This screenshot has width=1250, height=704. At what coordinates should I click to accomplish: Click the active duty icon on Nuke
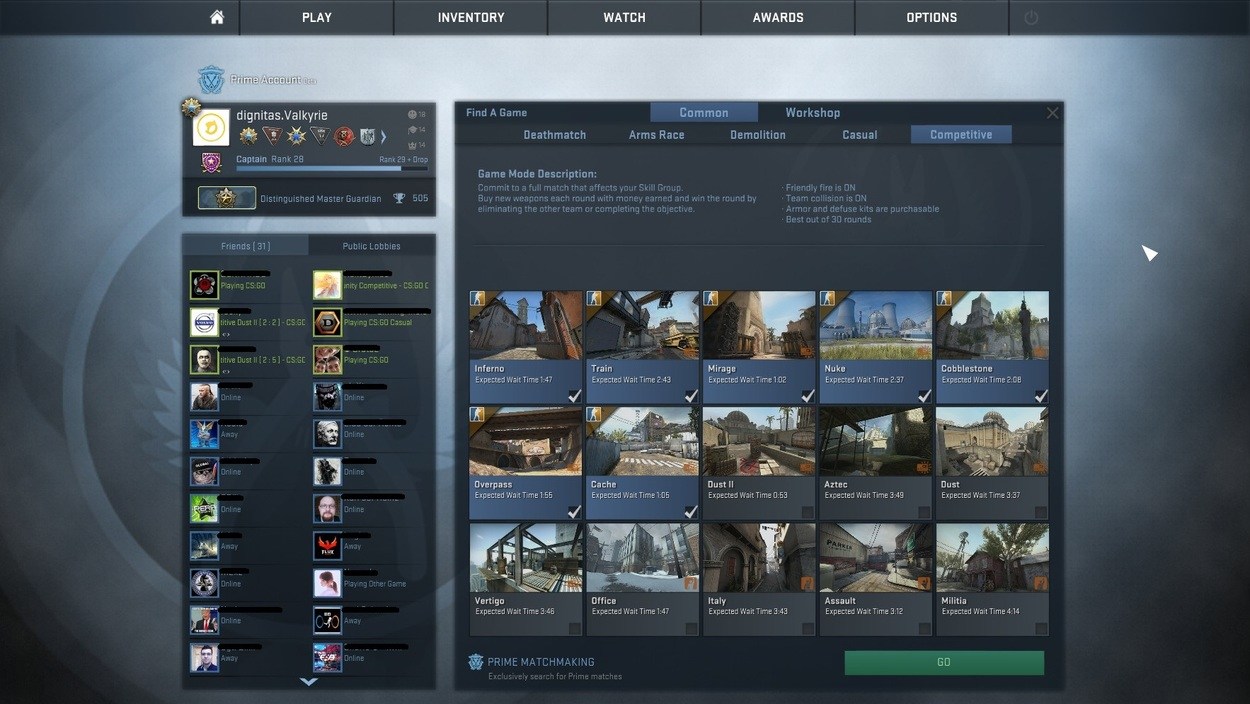(828, 299)
